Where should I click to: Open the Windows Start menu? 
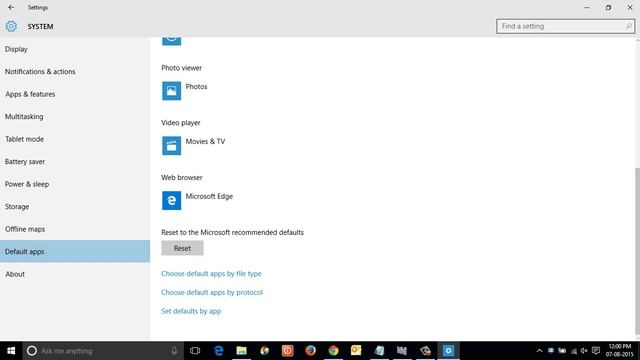(x=11, y=351)
